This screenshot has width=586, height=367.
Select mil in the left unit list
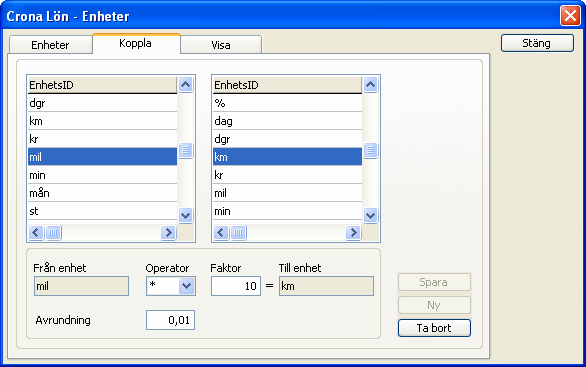pyautogui.click(x=102, y=157)
